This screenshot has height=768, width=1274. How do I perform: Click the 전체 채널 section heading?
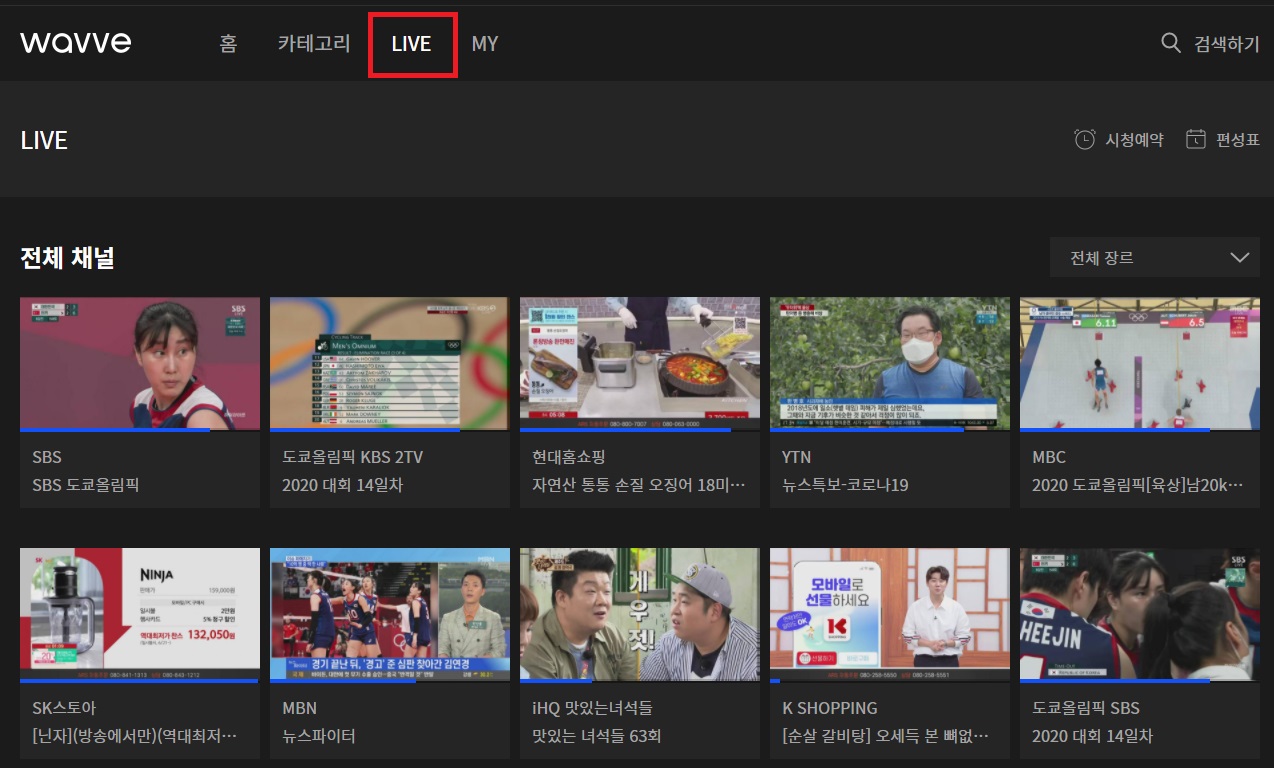click(68, 258)
